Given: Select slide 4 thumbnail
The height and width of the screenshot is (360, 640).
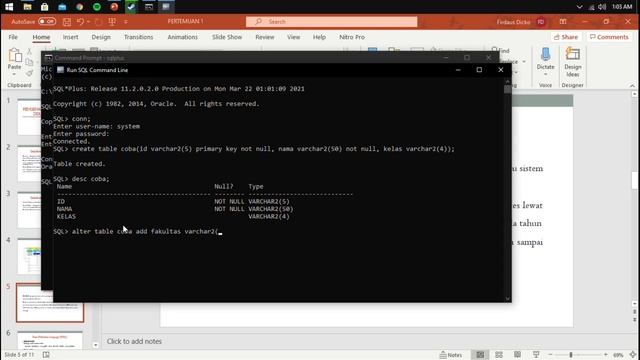Looking at the screenshot, I should pos(29,256).
